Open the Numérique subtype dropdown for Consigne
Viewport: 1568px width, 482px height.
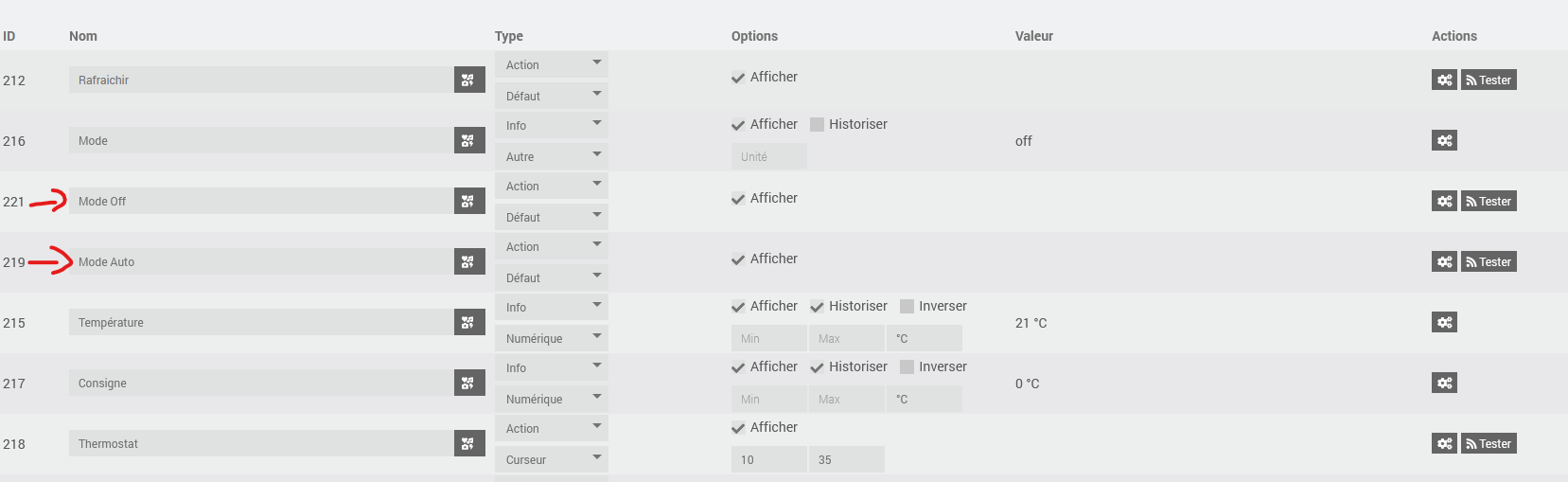point(552,399)
